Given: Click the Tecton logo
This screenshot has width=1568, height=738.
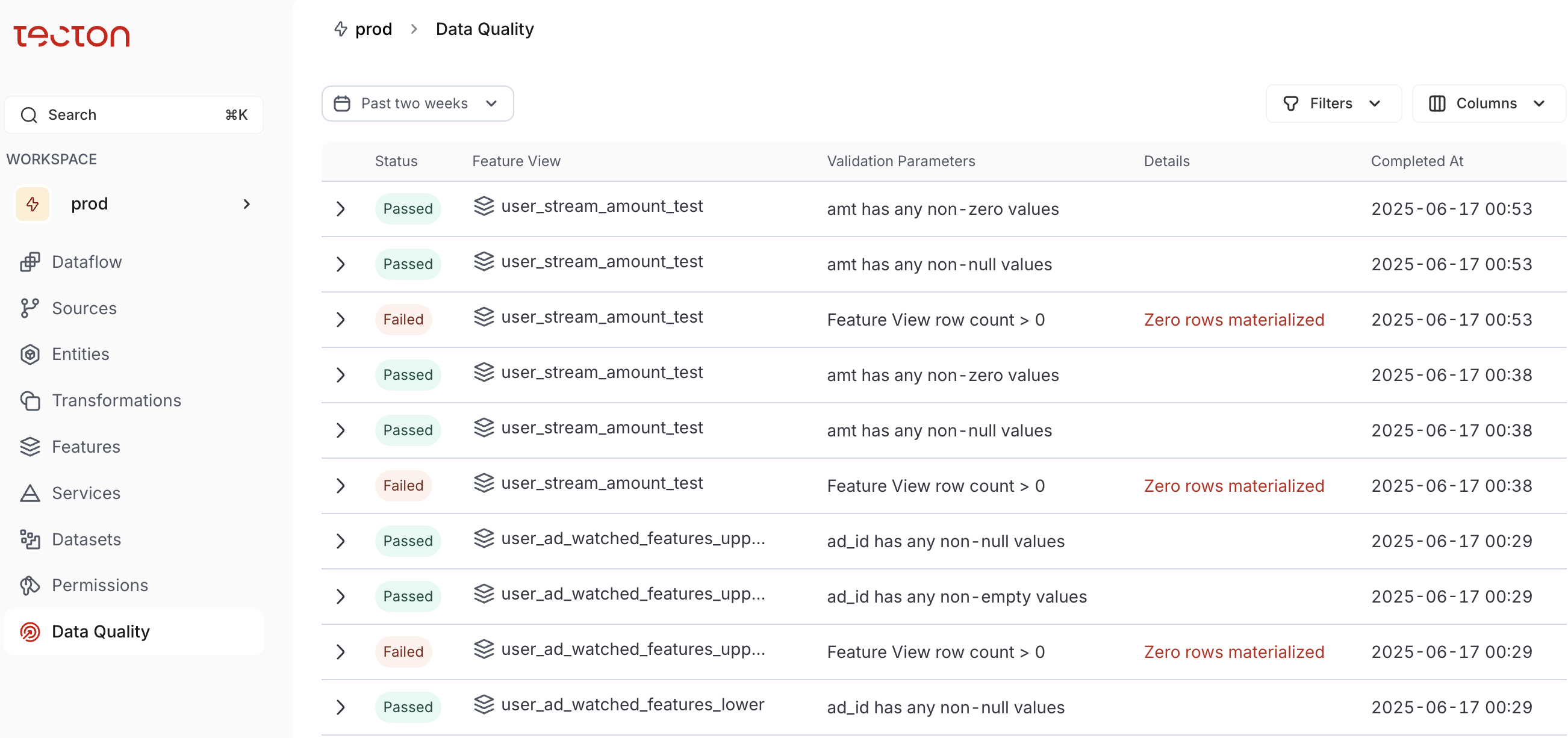Looking at the screenshot, I should [x=72, y=36].
